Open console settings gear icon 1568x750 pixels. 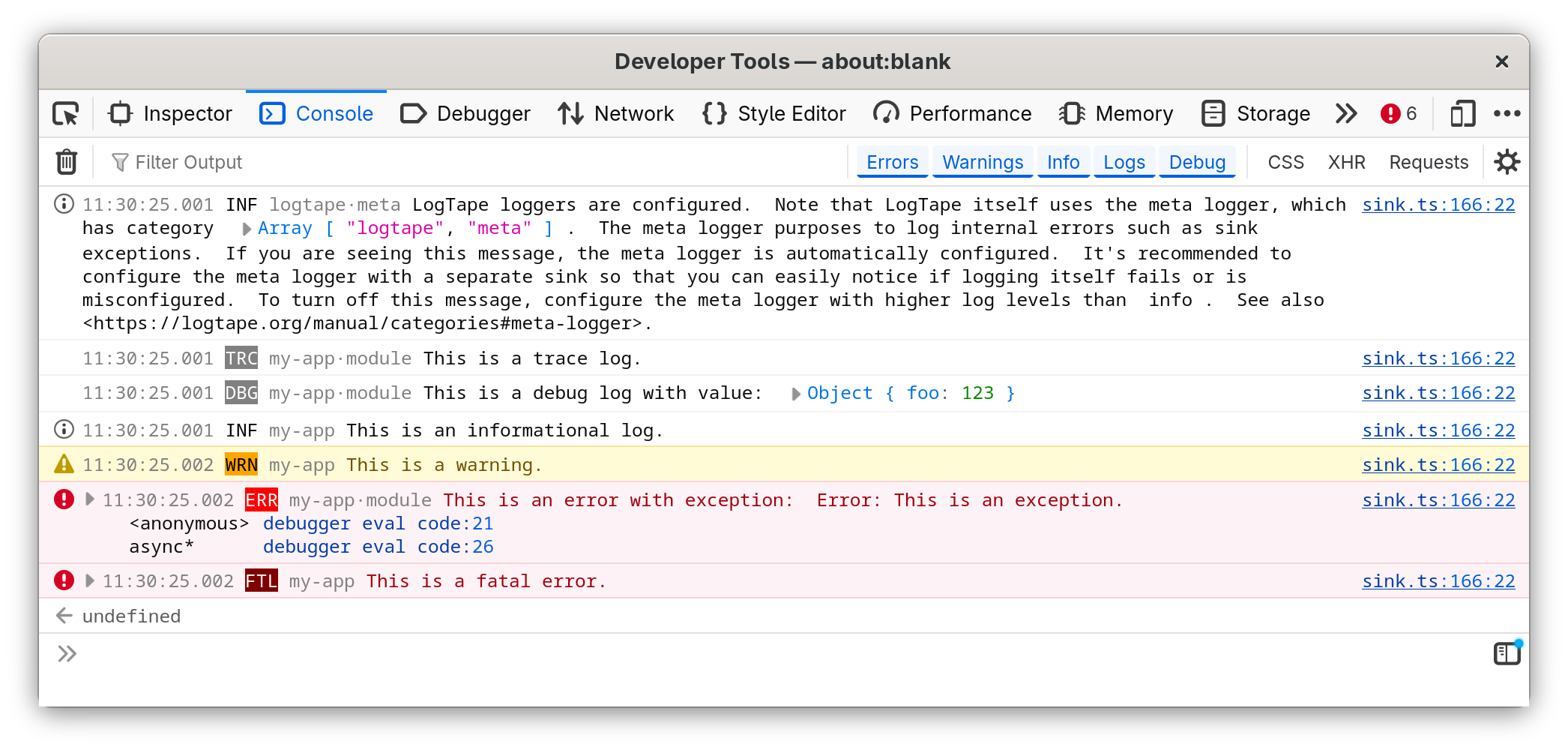pos(1507,162)
